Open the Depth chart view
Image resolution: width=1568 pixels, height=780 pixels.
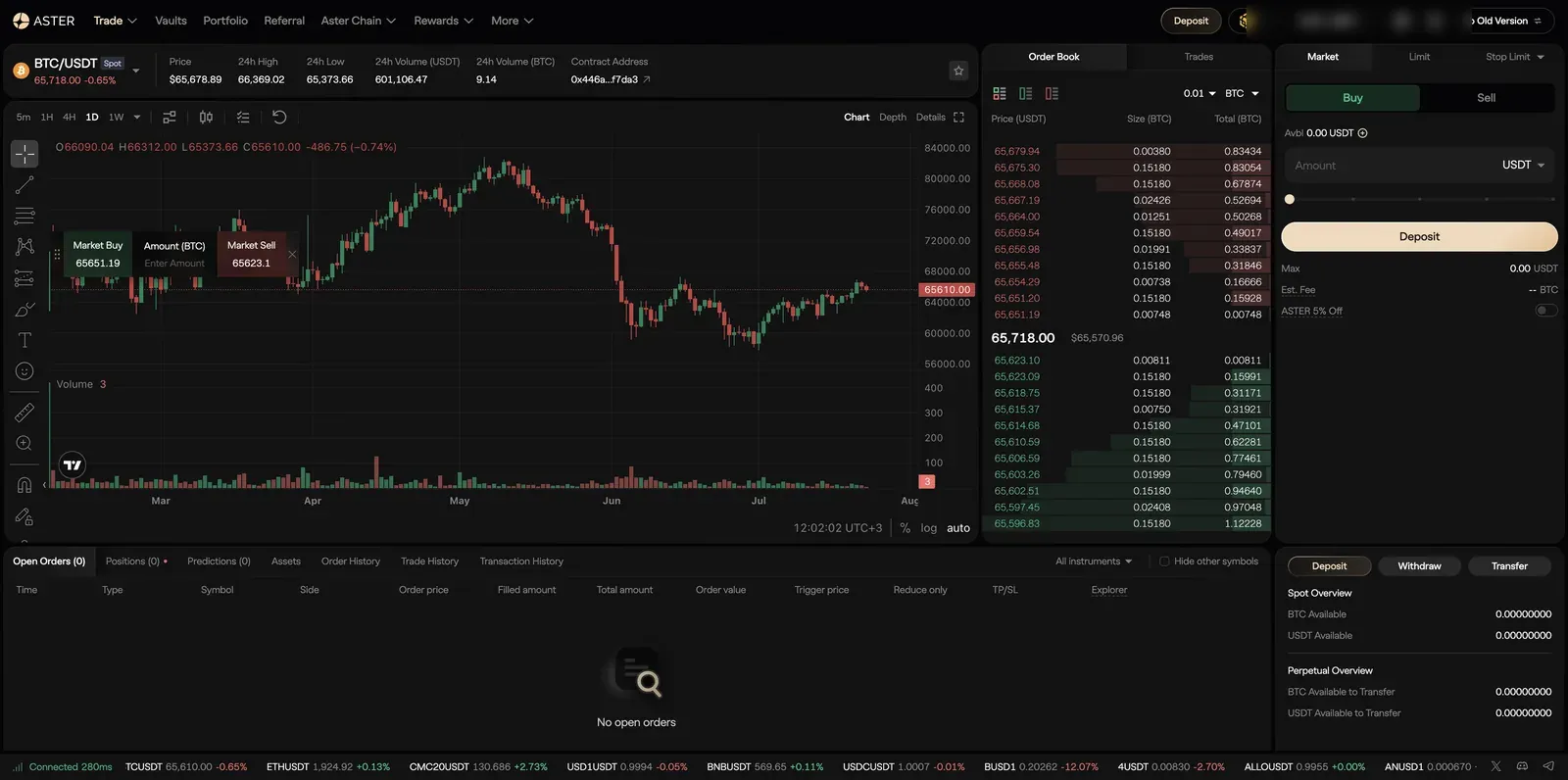click(893, 118)
